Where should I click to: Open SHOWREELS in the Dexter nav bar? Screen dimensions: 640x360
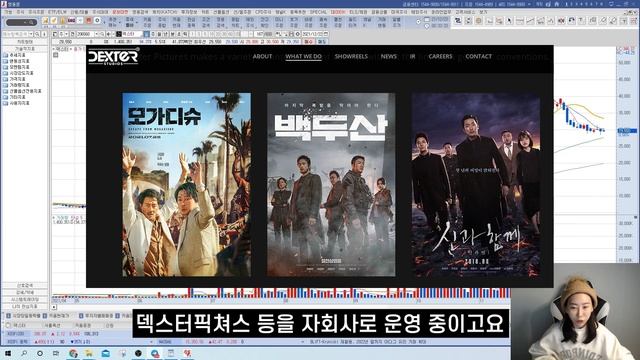coord(351,56)
